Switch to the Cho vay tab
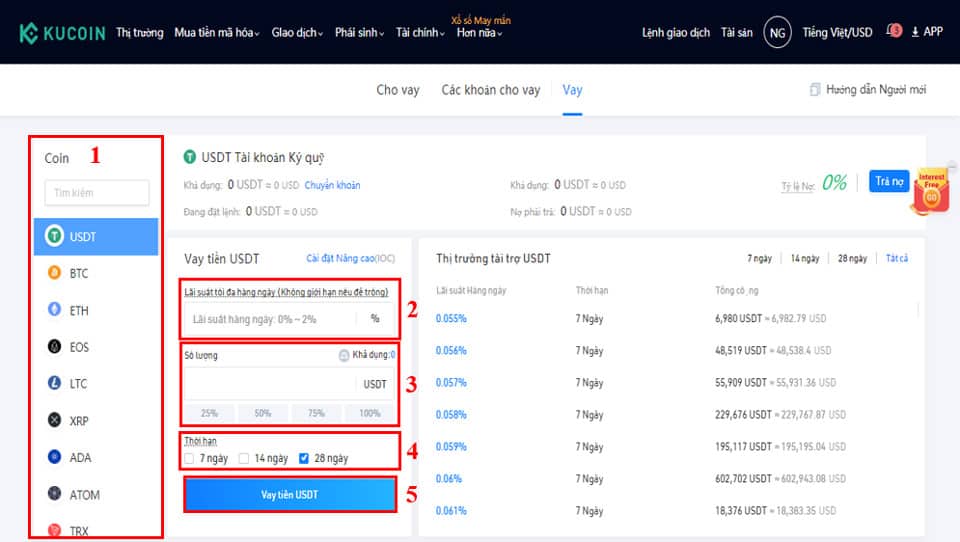Screen dimensions: 960x542 coord(397,90)
